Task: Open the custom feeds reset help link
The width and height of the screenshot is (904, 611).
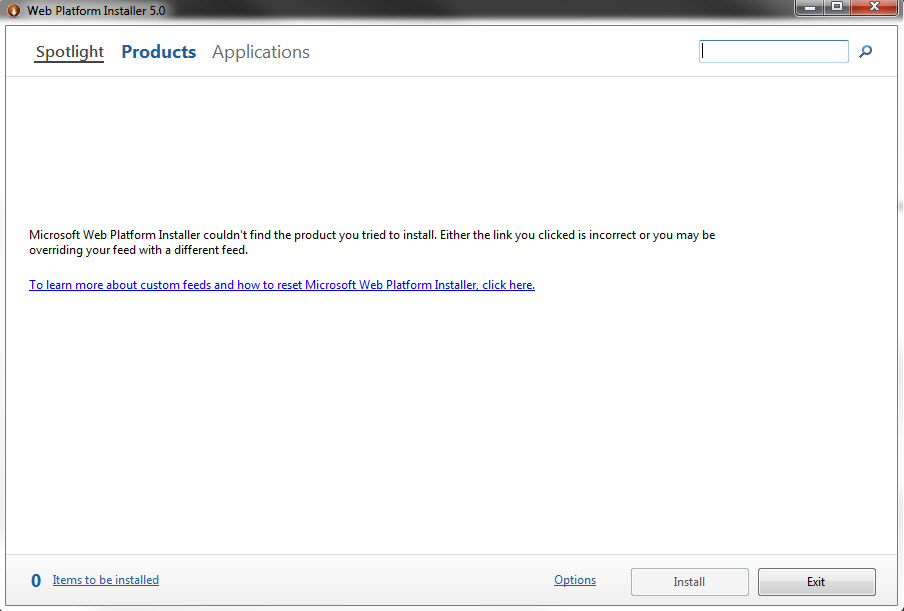Action: tap(282, 285)
